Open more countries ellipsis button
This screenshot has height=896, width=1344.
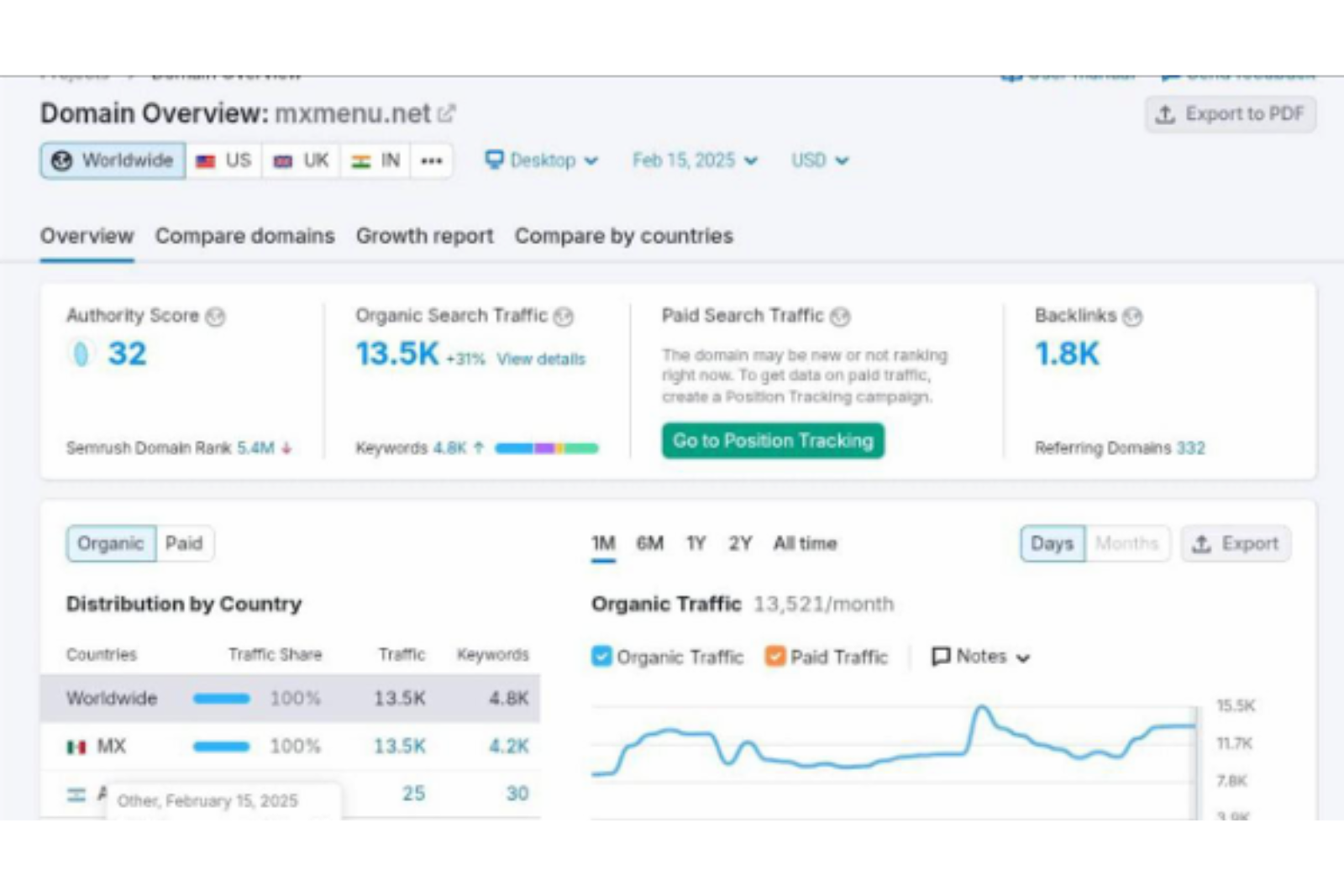click(432, 160)
